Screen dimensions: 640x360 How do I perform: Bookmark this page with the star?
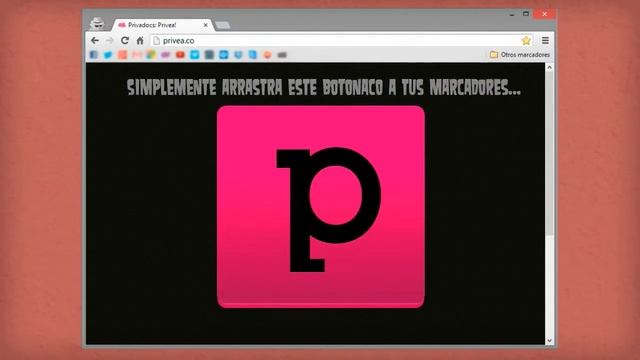[x=526, y=40]
